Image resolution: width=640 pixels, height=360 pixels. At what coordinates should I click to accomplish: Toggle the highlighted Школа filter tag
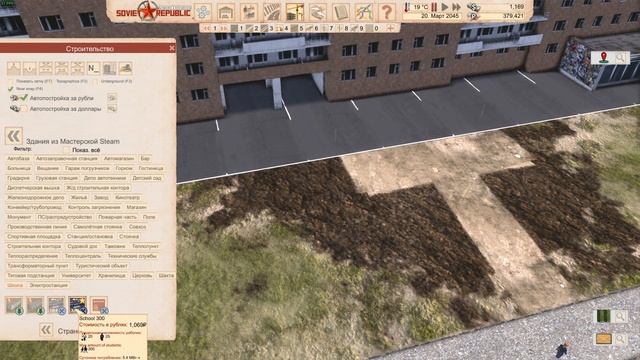click(15, 285)
